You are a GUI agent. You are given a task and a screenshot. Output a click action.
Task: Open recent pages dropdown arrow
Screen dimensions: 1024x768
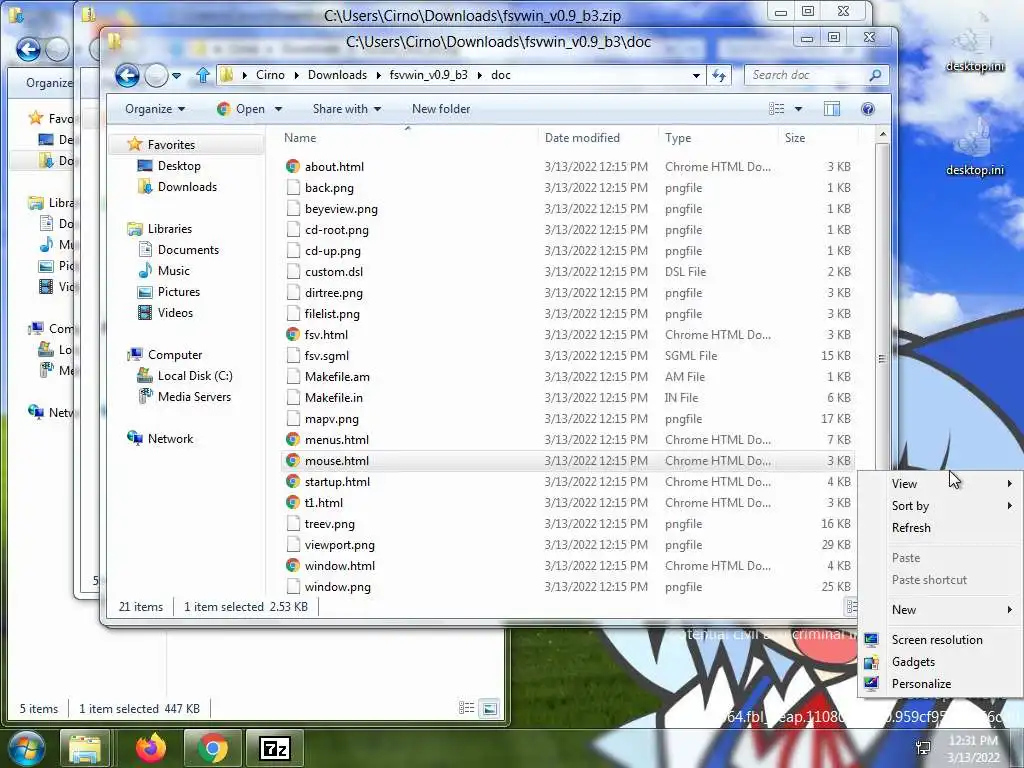(176, 76)
